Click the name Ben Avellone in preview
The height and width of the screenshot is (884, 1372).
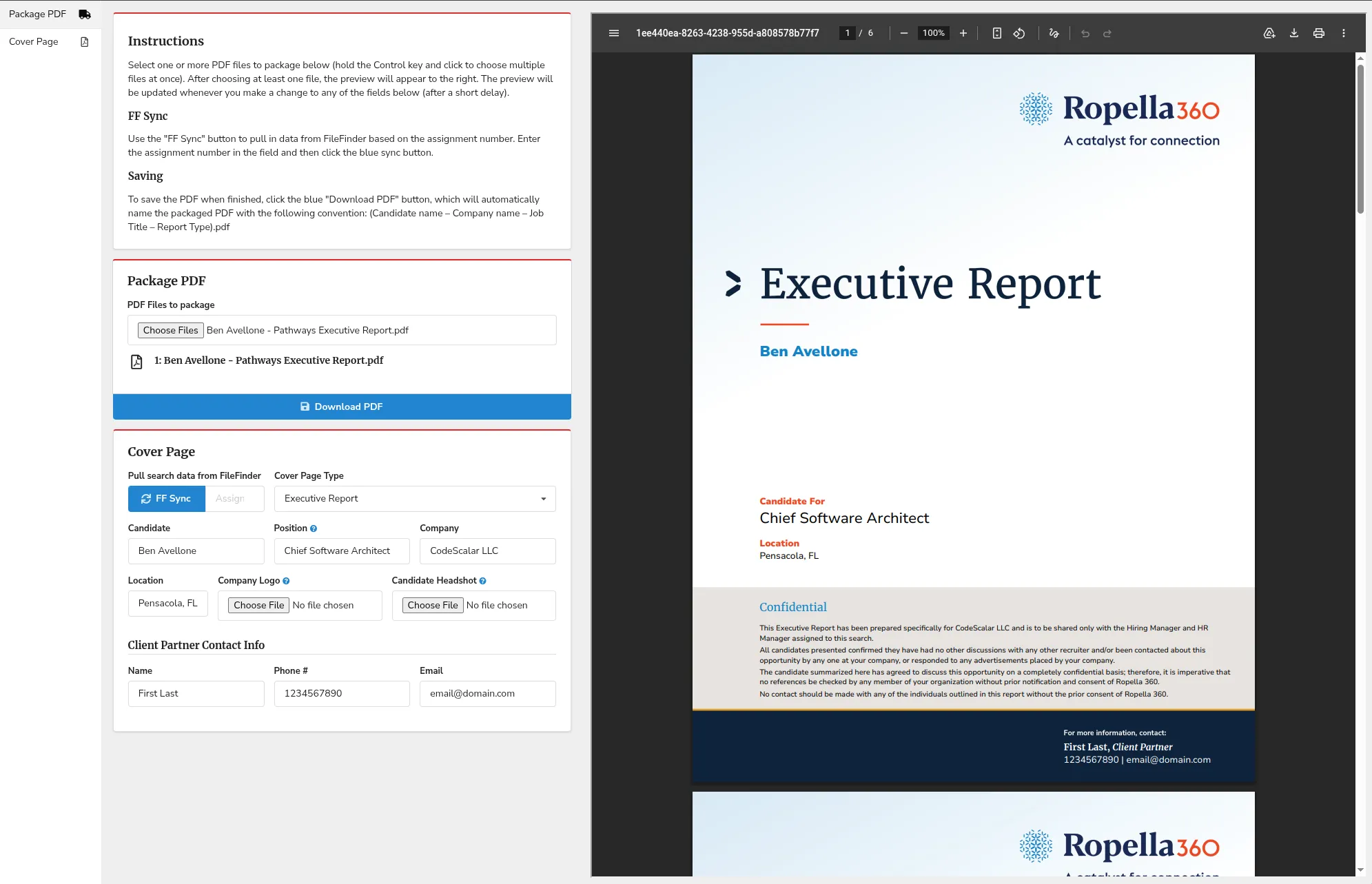click(x=808, y=351)
